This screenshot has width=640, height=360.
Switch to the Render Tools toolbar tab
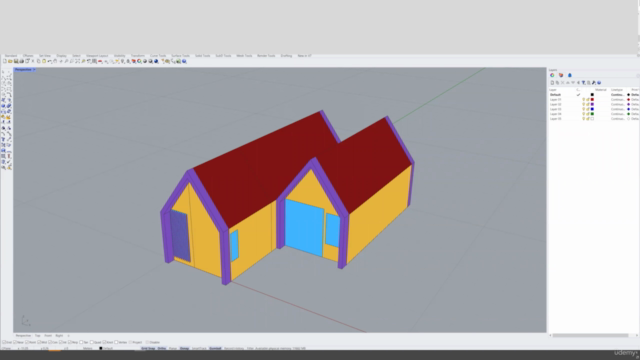266,56
